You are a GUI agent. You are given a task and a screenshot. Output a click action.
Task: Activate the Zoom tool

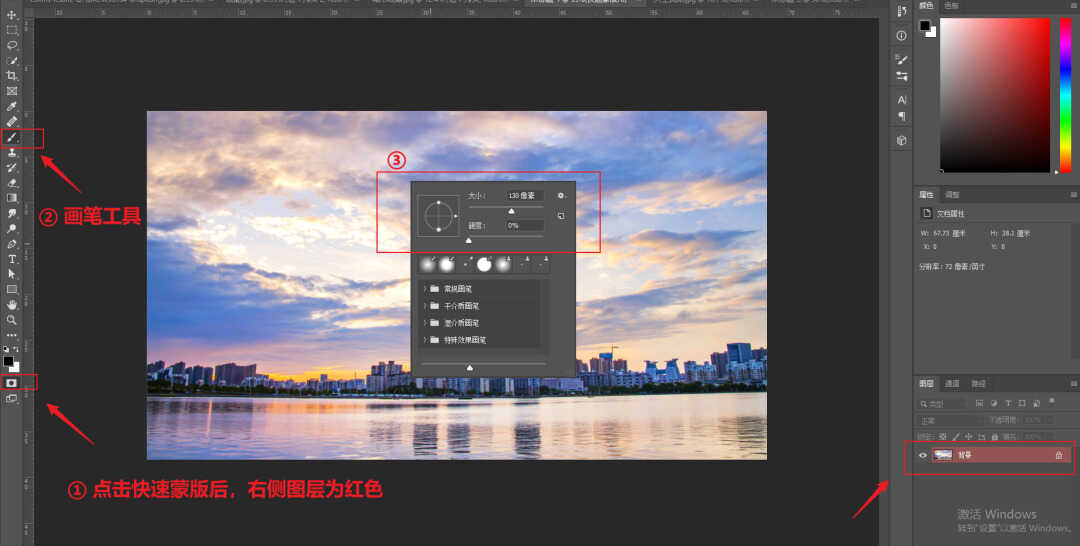click(12, 320)
